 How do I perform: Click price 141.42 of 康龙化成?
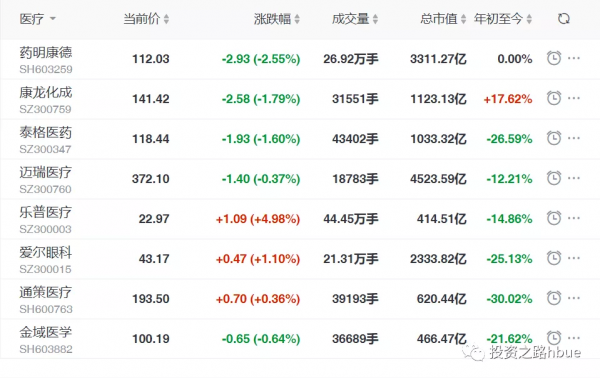pos(151,99)
